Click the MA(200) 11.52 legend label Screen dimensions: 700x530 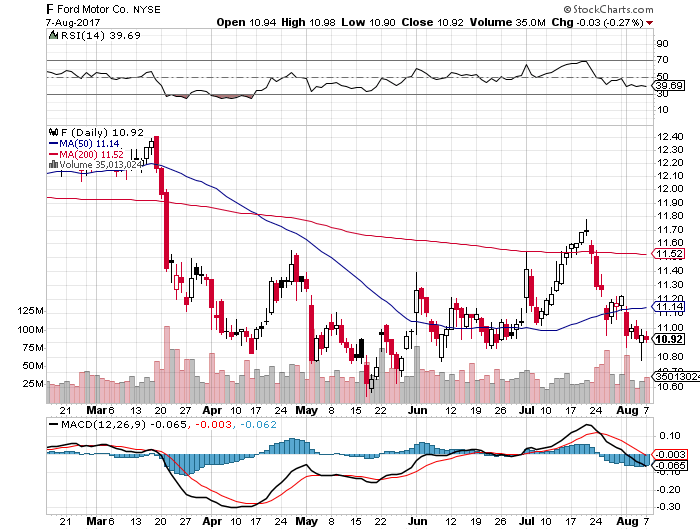click(92, 154)
